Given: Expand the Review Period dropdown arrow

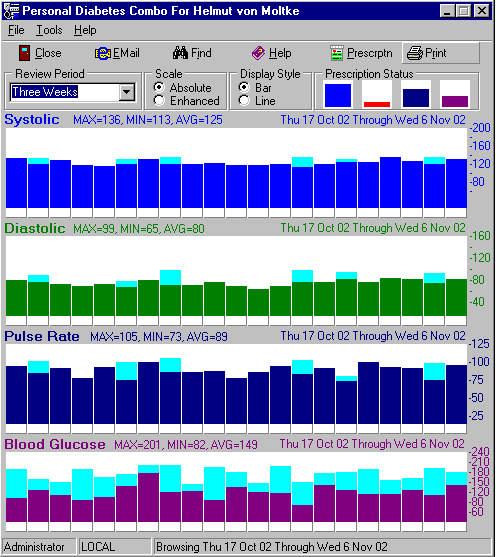Looking at the screenshot, I should (126, 92).
